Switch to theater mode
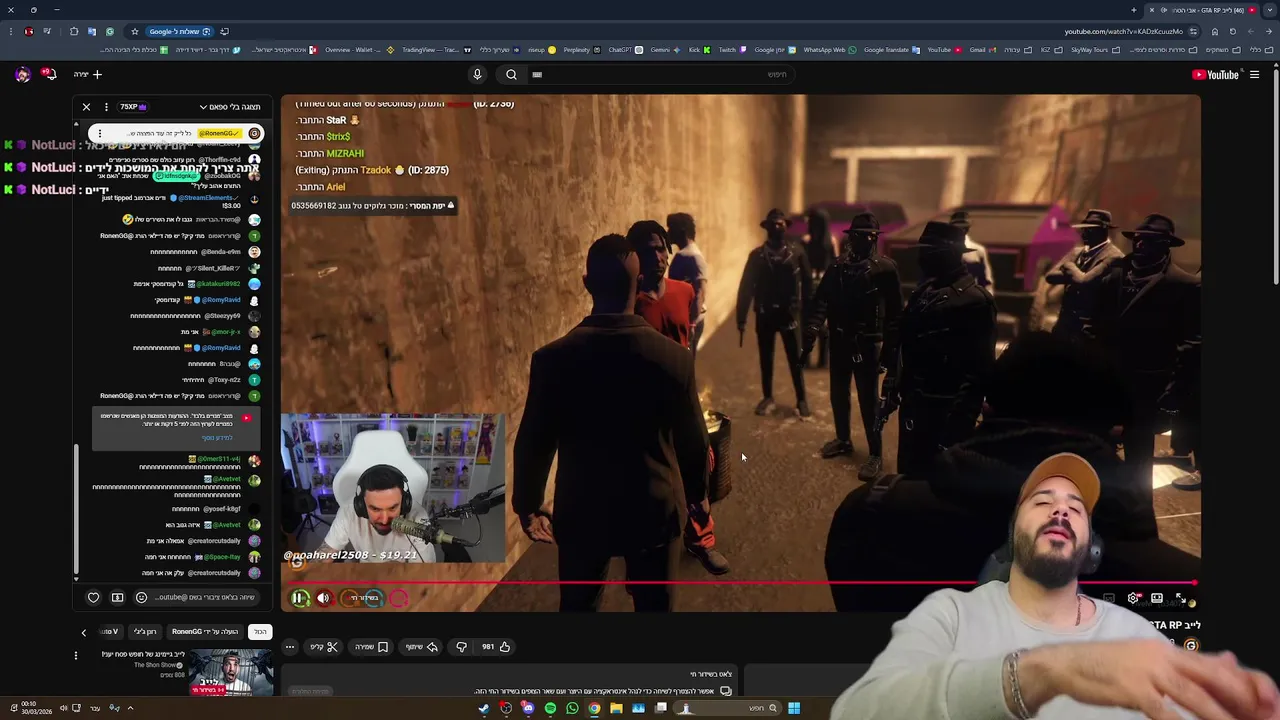 click(1157, 598)
